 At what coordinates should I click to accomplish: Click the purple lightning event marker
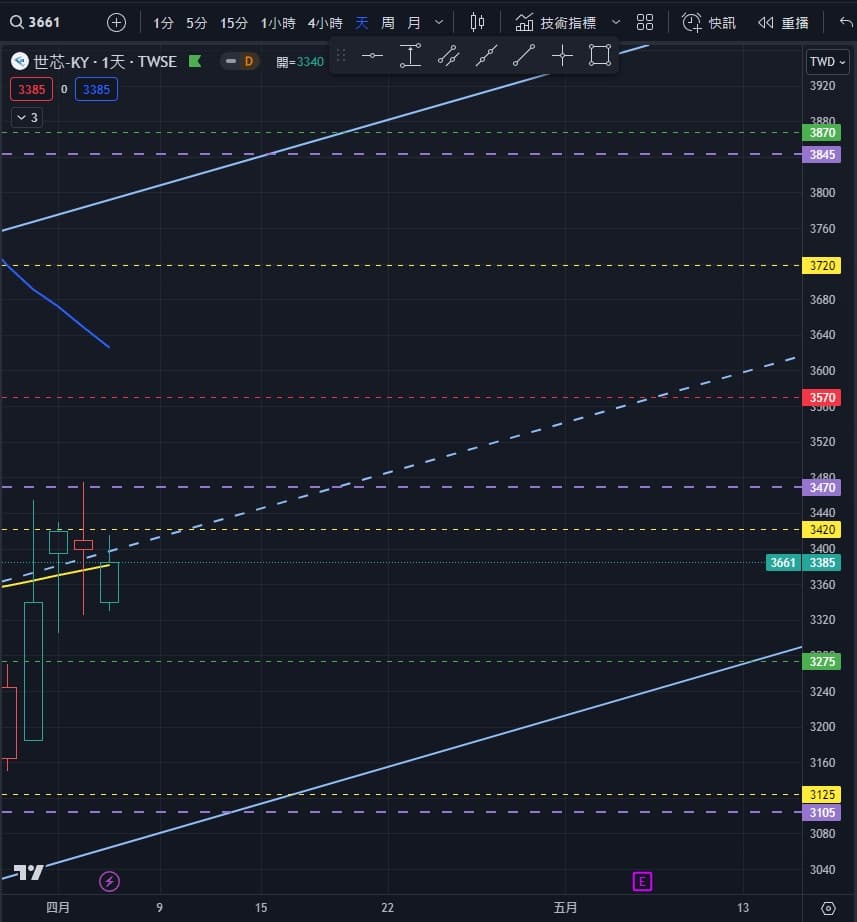tap(110, 881)
